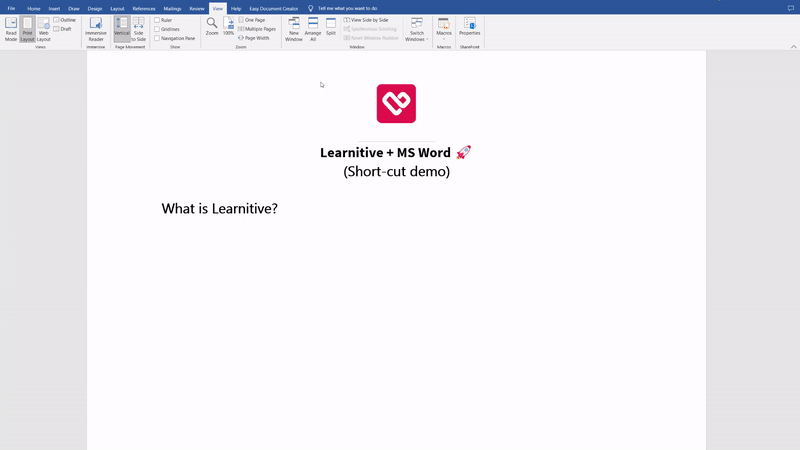Open the Review ribbon tab

point(197,9)
